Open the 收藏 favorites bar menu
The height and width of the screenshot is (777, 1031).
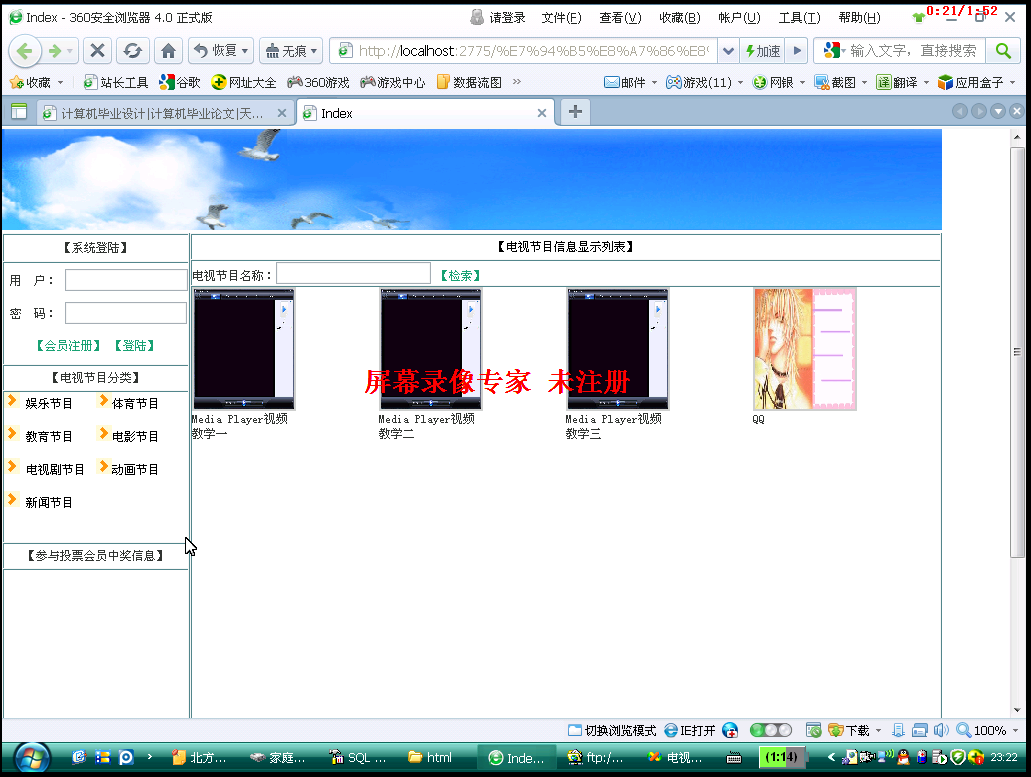coord(36,82)
